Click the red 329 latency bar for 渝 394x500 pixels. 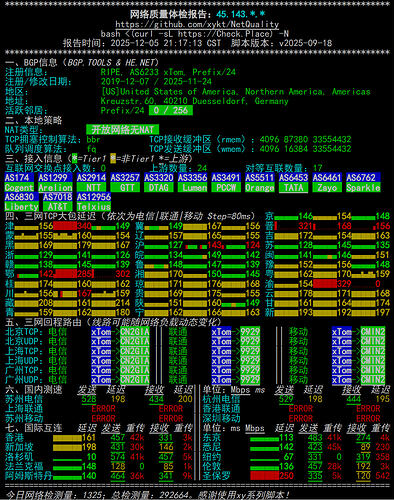pyautogui.click(x=325, y=284)
